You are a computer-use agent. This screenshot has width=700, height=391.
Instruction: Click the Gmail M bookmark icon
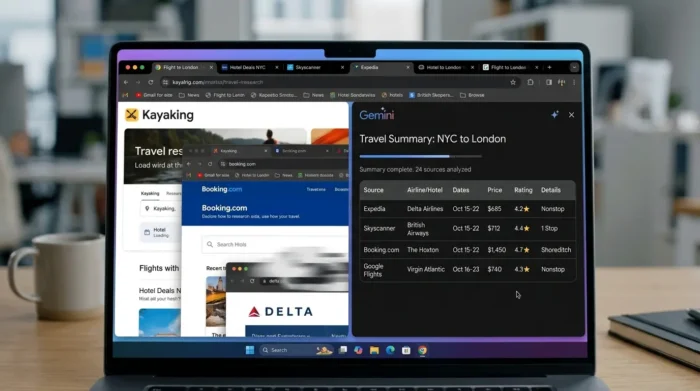tap(125, 95)
